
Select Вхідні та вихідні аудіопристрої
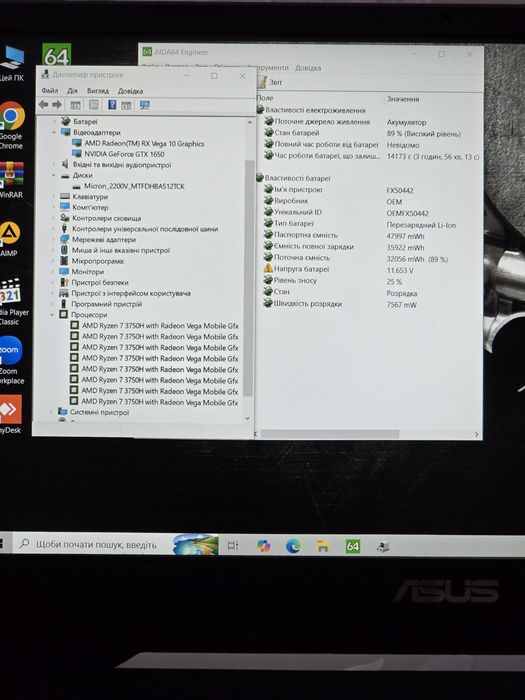(x=122, y=165)
